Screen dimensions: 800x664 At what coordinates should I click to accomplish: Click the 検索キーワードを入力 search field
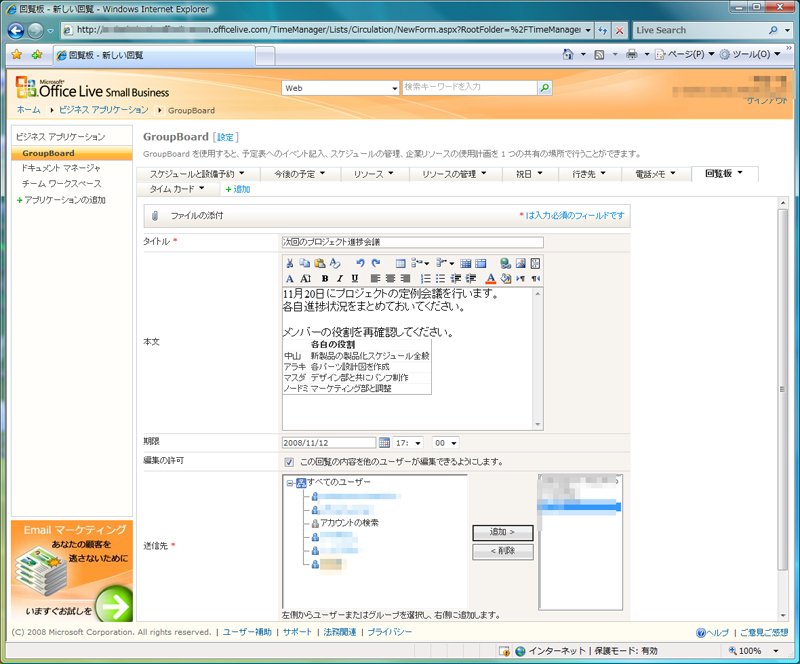pos(469,87)
